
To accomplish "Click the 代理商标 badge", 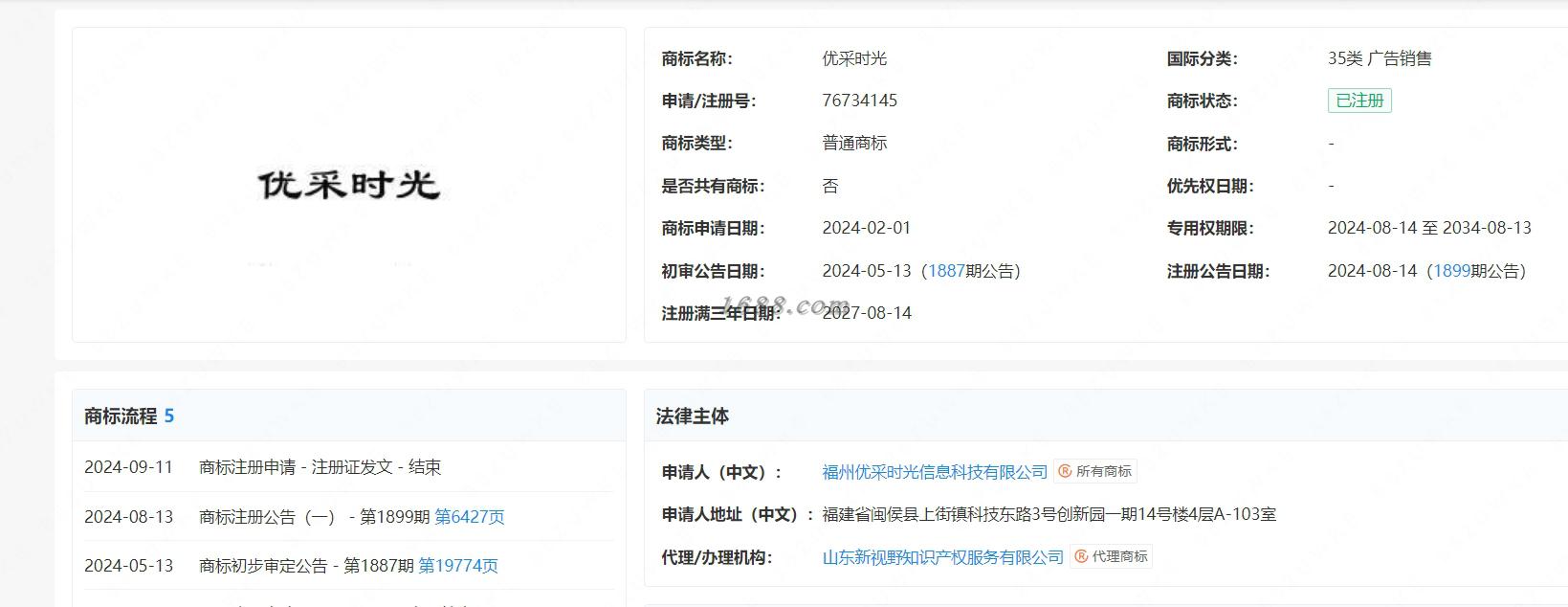I will coord(1111,556).
